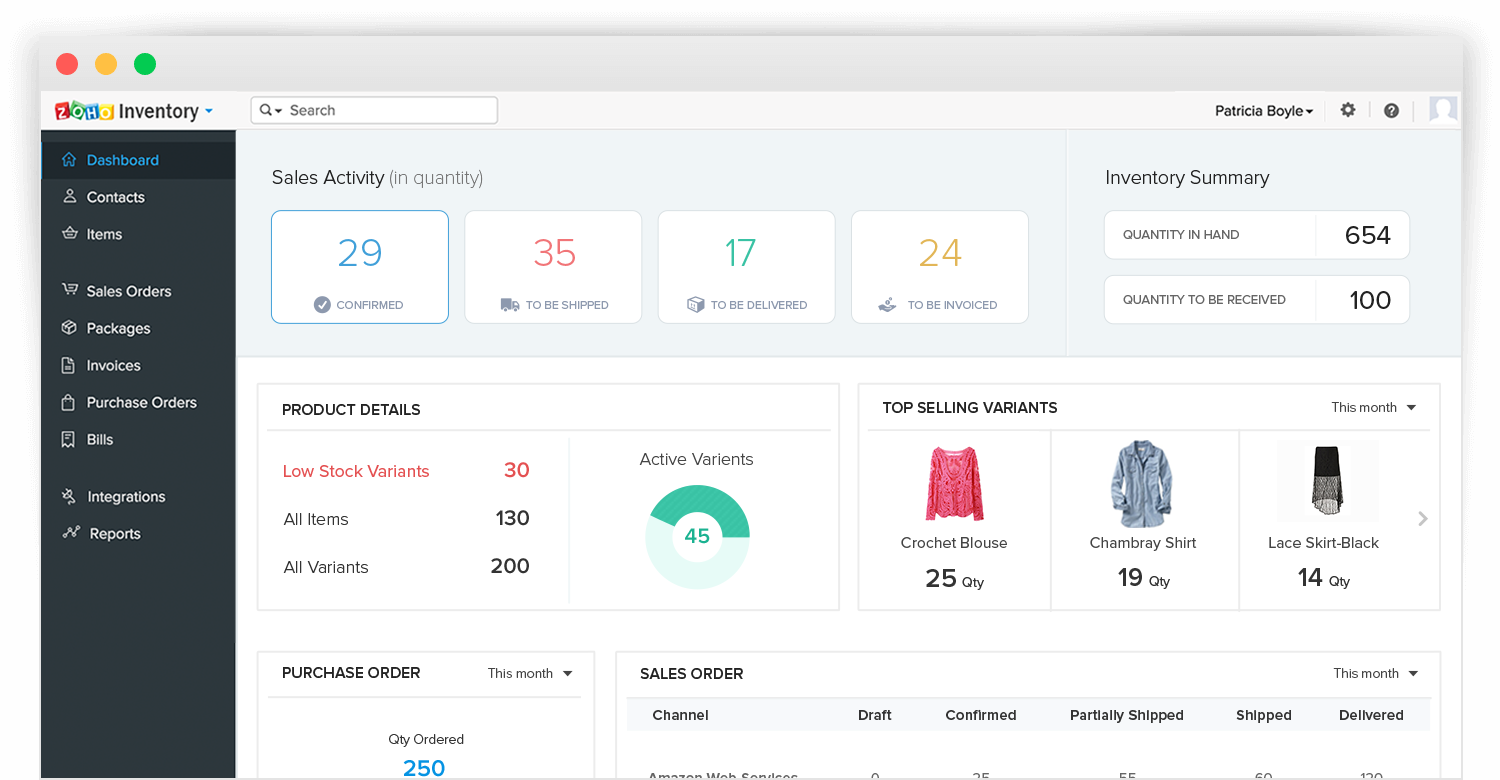Open Dashboard using the home icon
This screenshot has width=1500, height=780.
68,159
